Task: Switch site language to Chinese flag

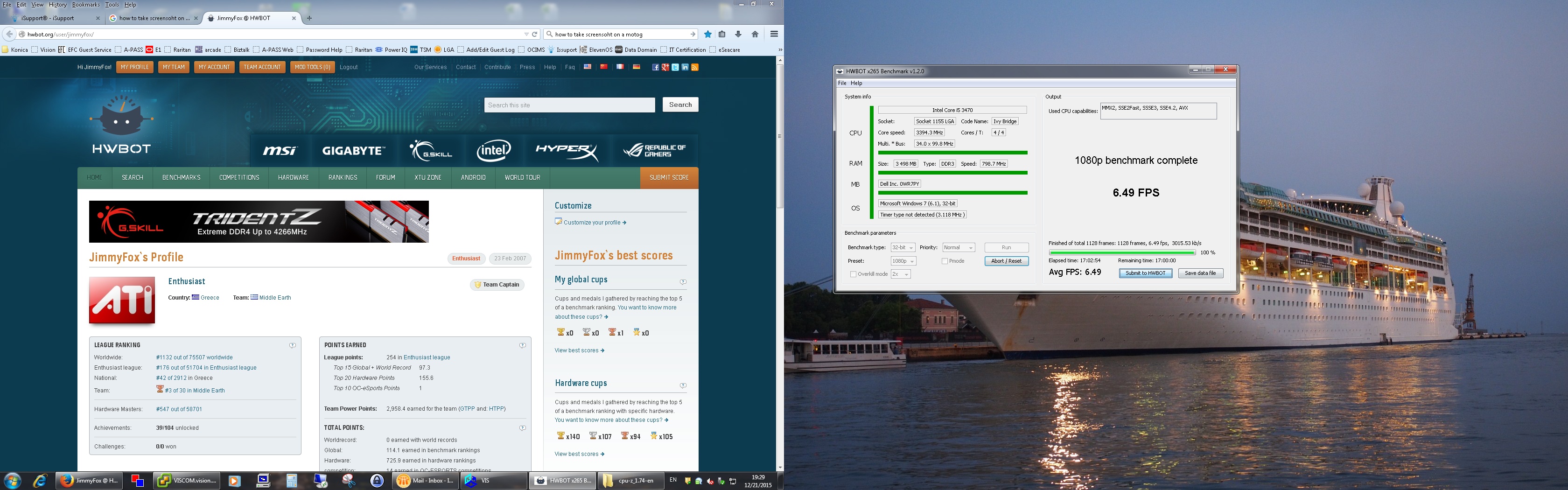Action: click(604, 66)
